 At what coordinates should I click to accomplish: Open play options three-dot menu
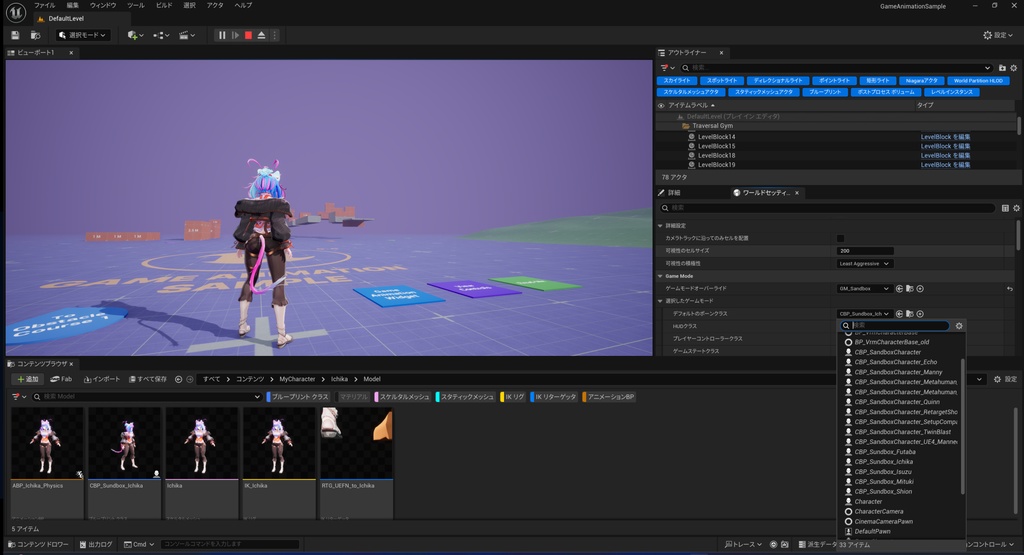pyautogui.click(x=274, y=35)
